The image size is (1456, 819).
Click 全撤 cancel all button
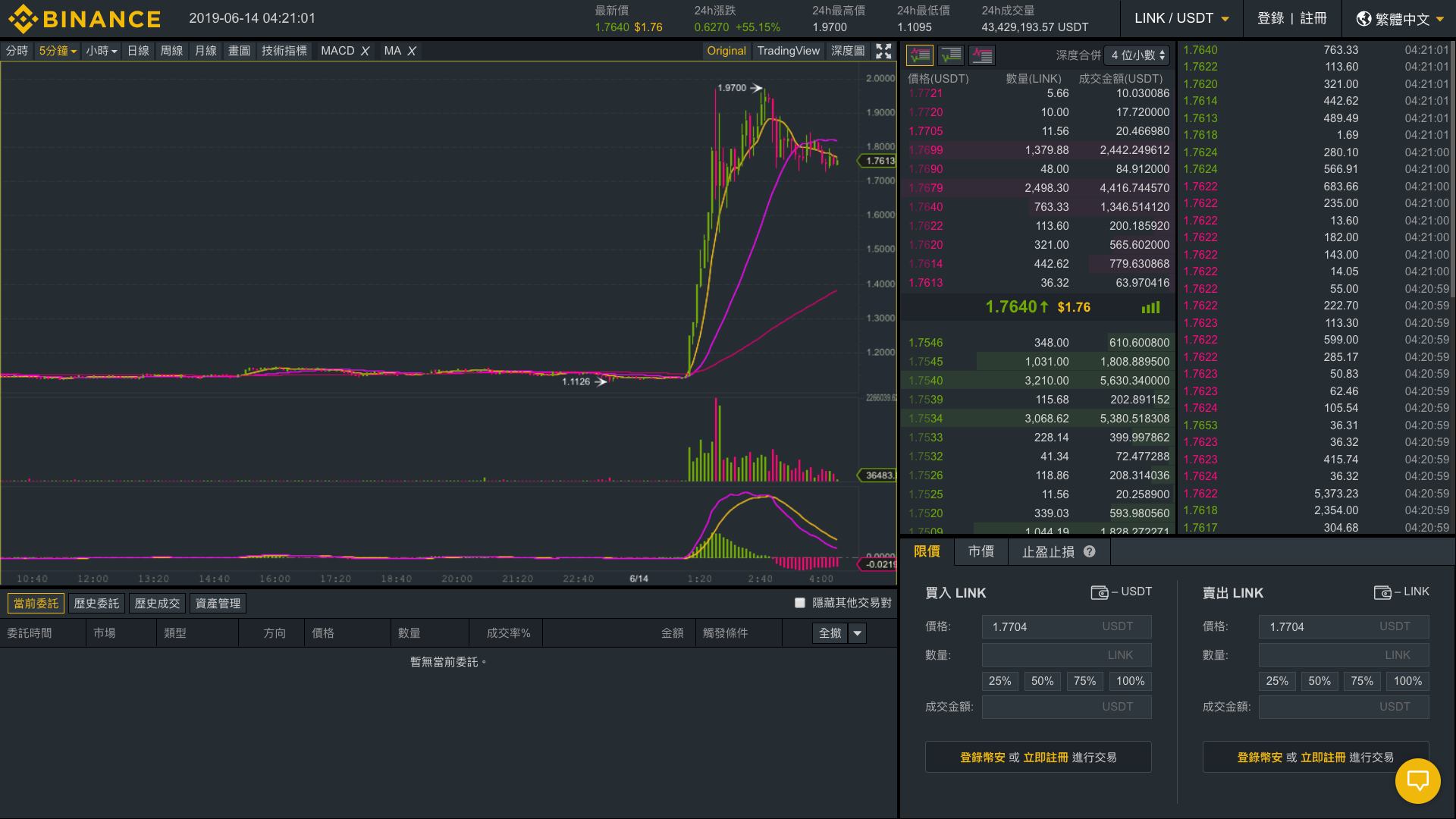pyautogui.click(x=830, y=633)
